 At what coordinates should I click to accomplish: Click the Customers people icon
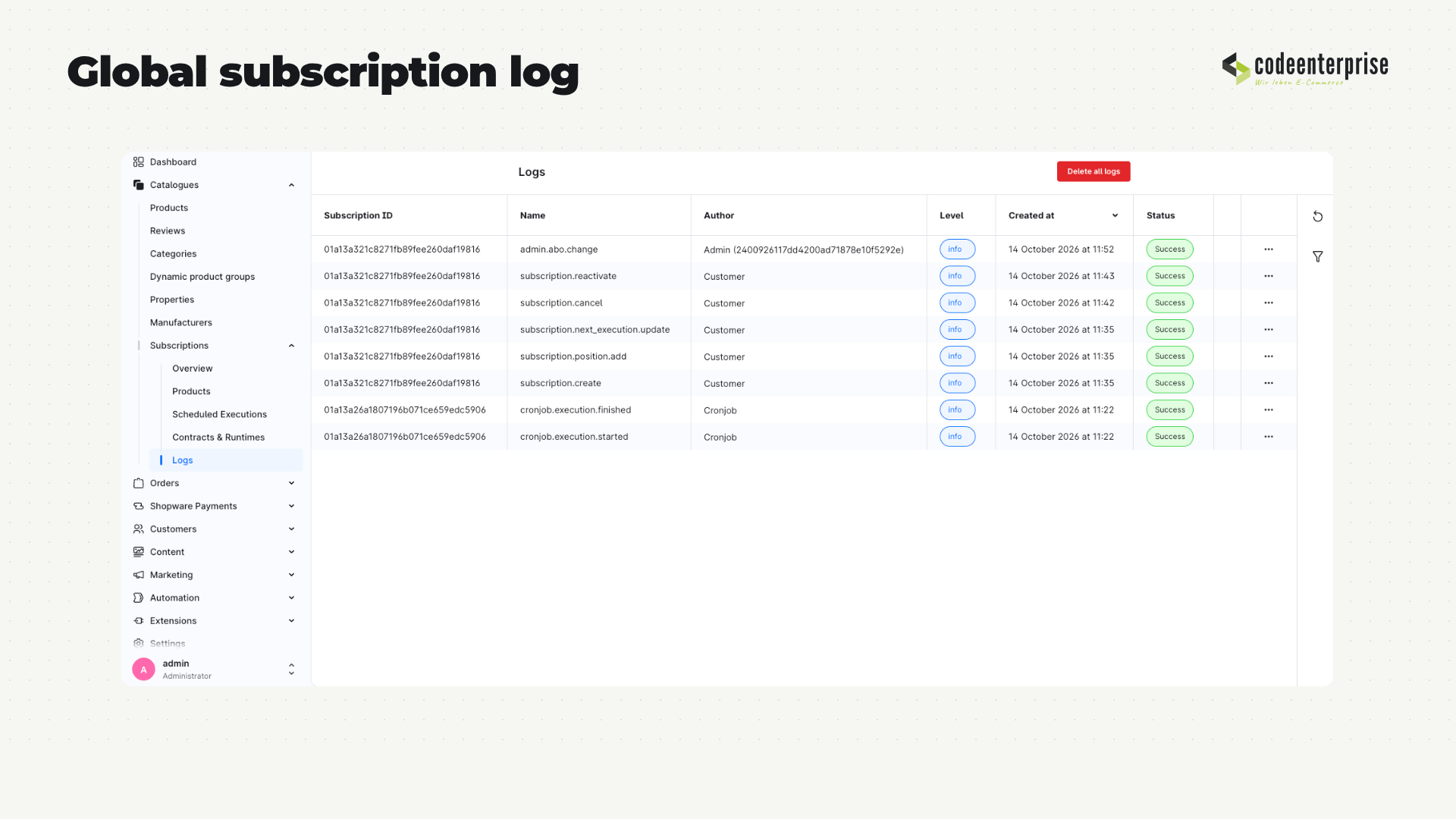pyautogui.click(x=138, y=529)
